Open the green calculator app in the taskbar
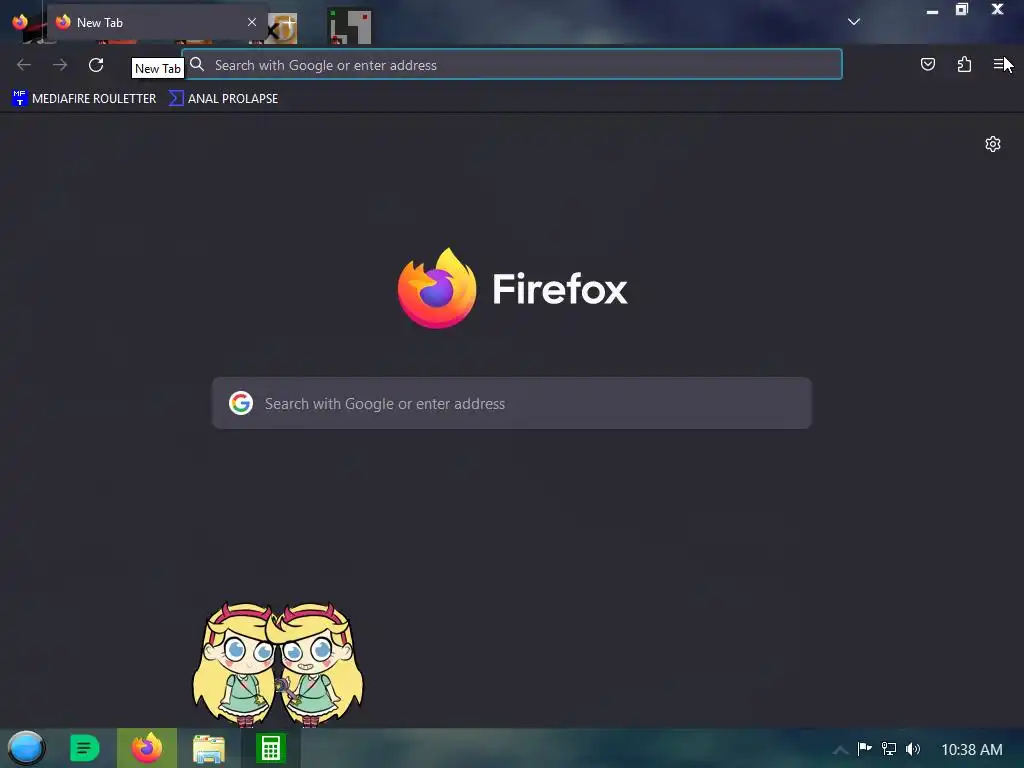The image size is (1024, 768). pos(271,748)
